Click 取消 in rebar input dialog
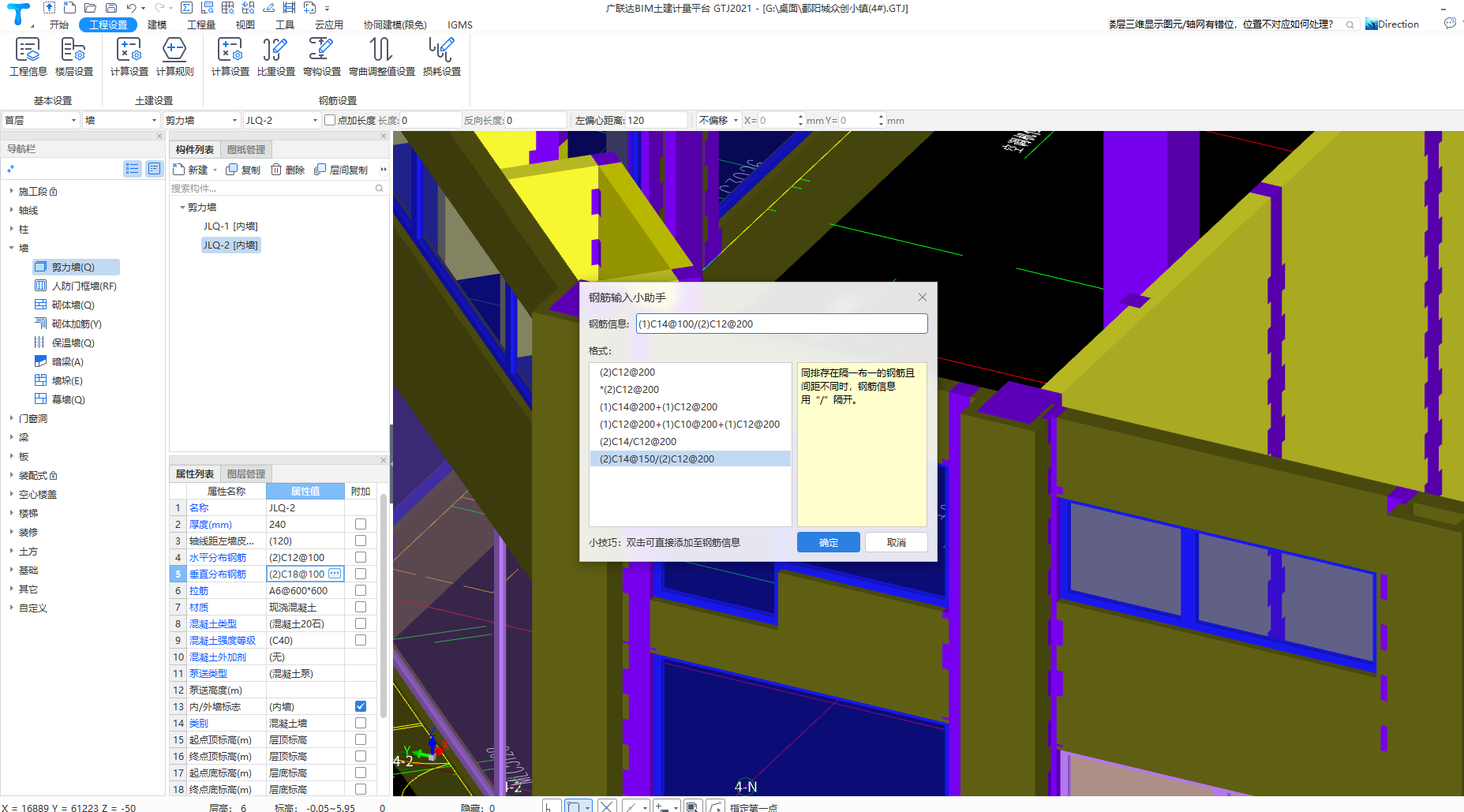Screen dimensions: 1464x812 tap(896, 542)
